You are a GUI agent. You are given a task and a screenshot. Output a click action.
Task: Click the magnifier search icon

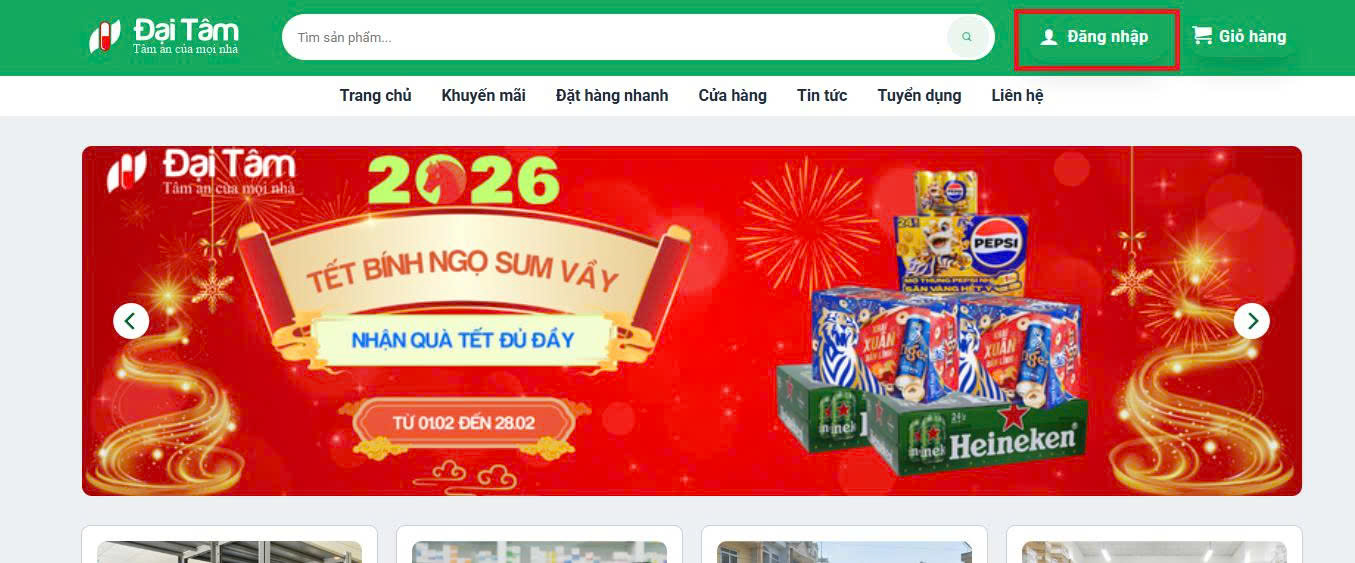[966, 37]
